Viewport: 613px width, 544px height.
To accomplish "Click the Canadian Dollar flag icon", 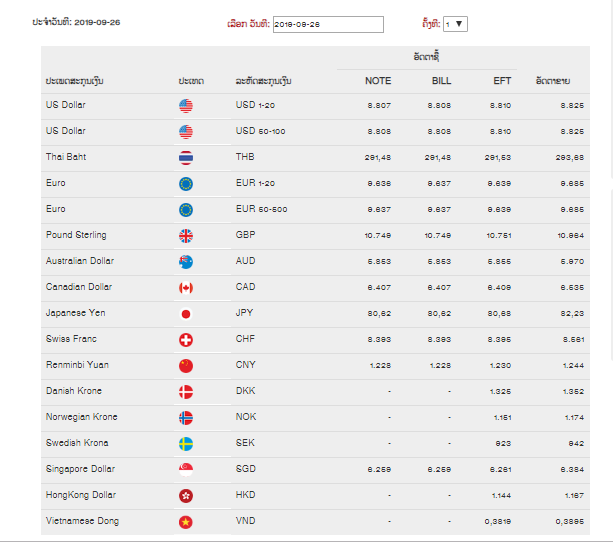I will tap(186, 288).
